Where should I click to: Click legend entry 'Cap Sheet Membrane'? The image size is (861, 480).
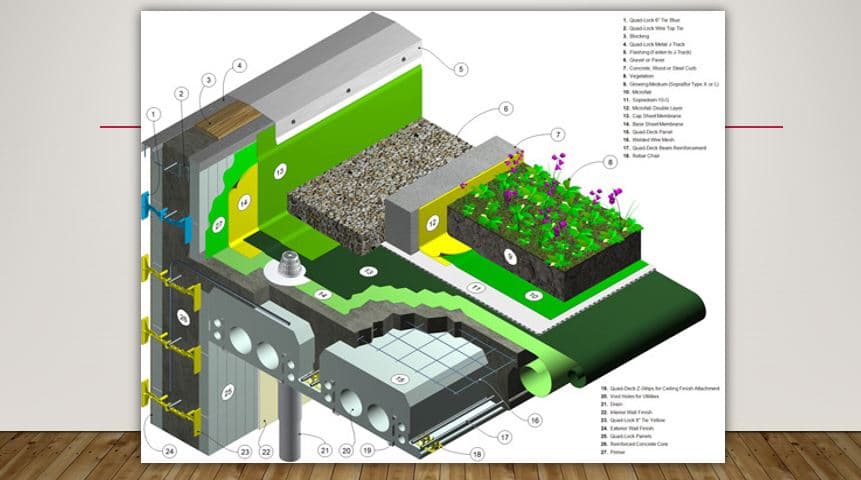tap(657, 116)
